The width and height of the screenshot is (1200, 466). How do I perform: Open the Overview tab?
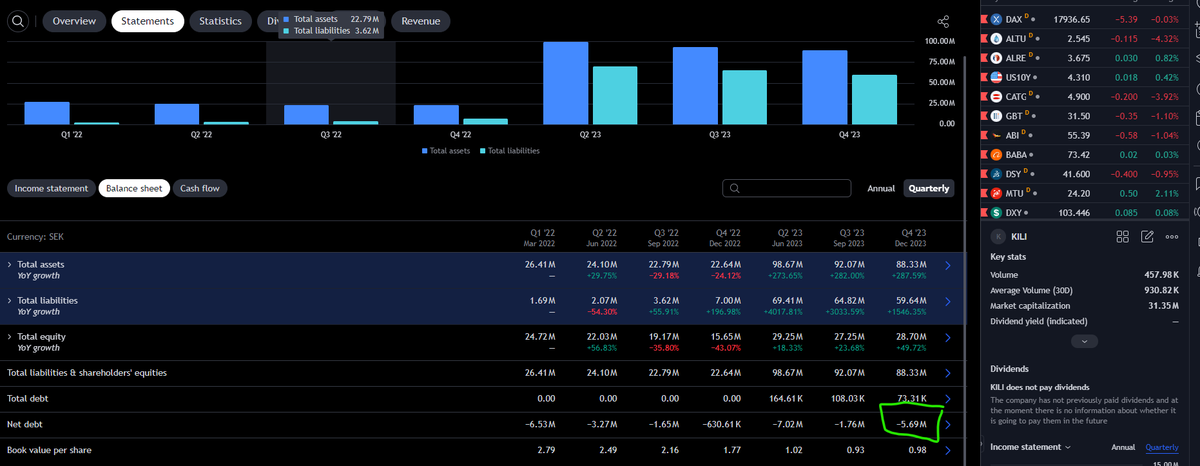(74, 21)
